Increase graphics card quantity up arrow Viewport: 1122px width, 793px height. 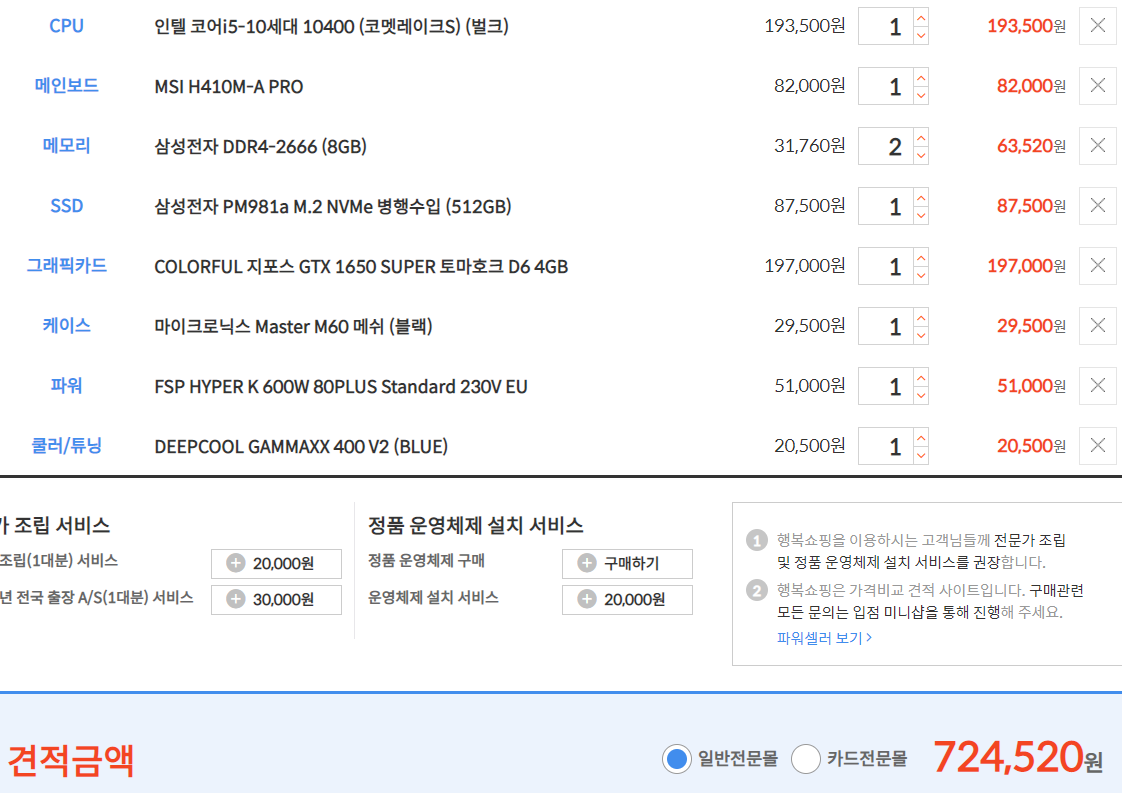(921, 258)
